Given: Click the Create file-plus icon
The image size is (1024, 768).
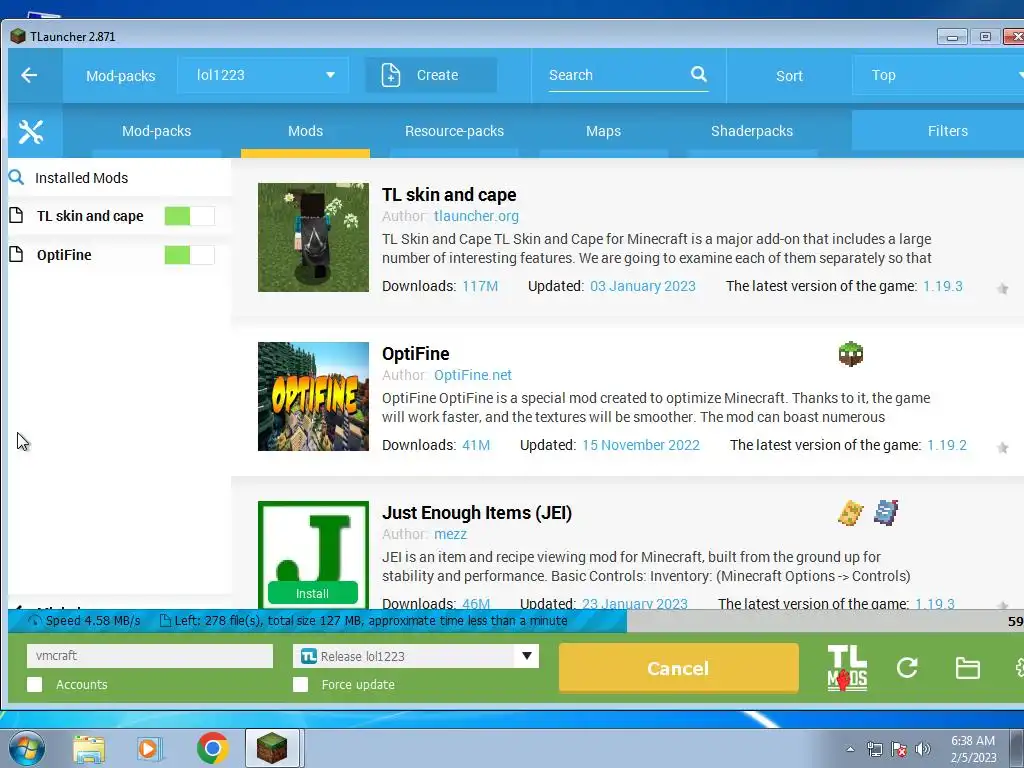Looking at the screenshot, I should point(391,75).
